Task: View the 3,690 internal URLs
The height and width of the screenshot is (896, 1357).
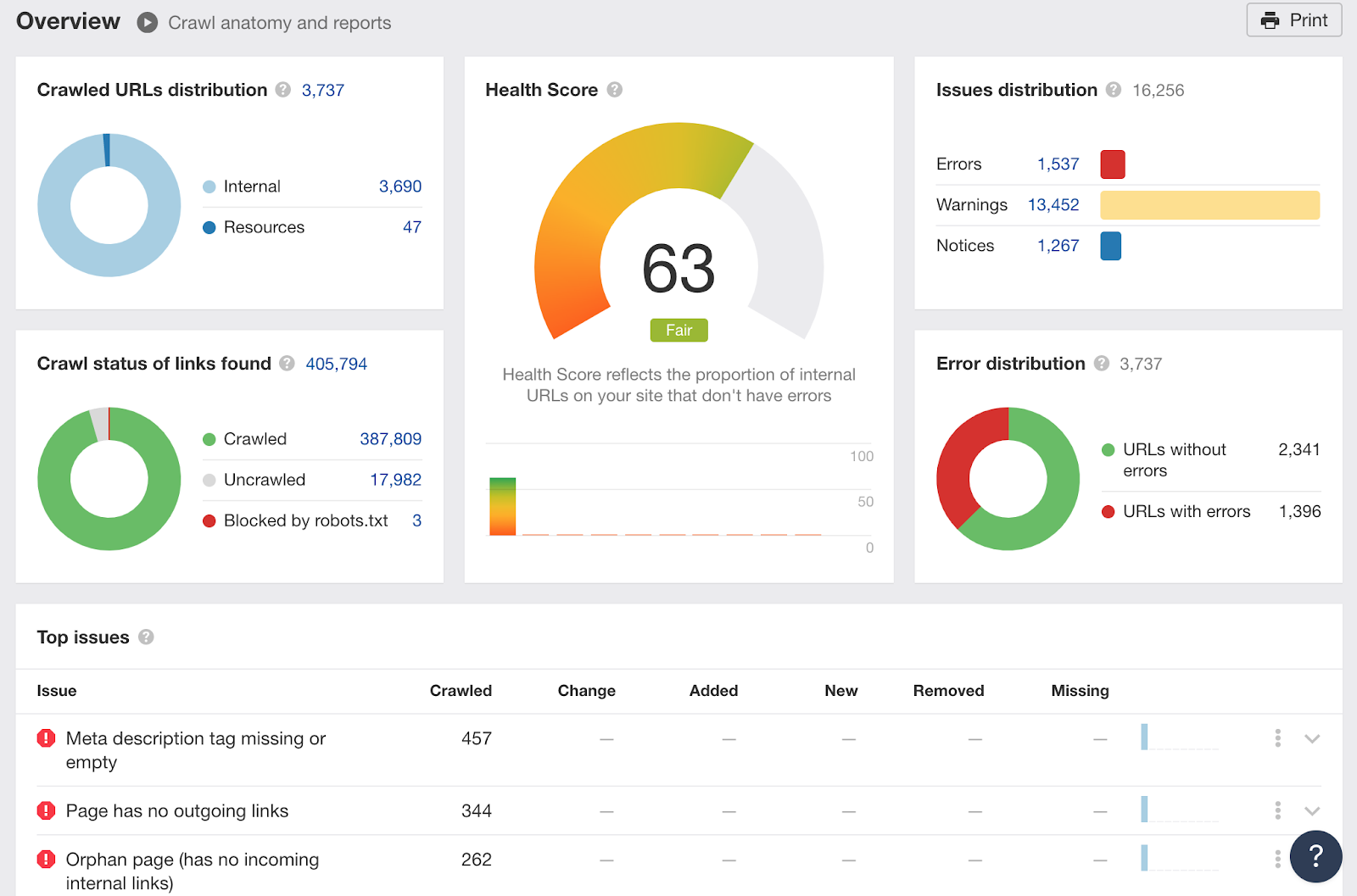Action: pos(400,186)
